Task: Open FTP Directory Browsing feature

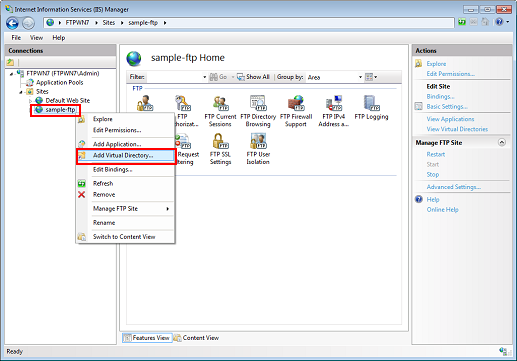Action: click(258, 111)
